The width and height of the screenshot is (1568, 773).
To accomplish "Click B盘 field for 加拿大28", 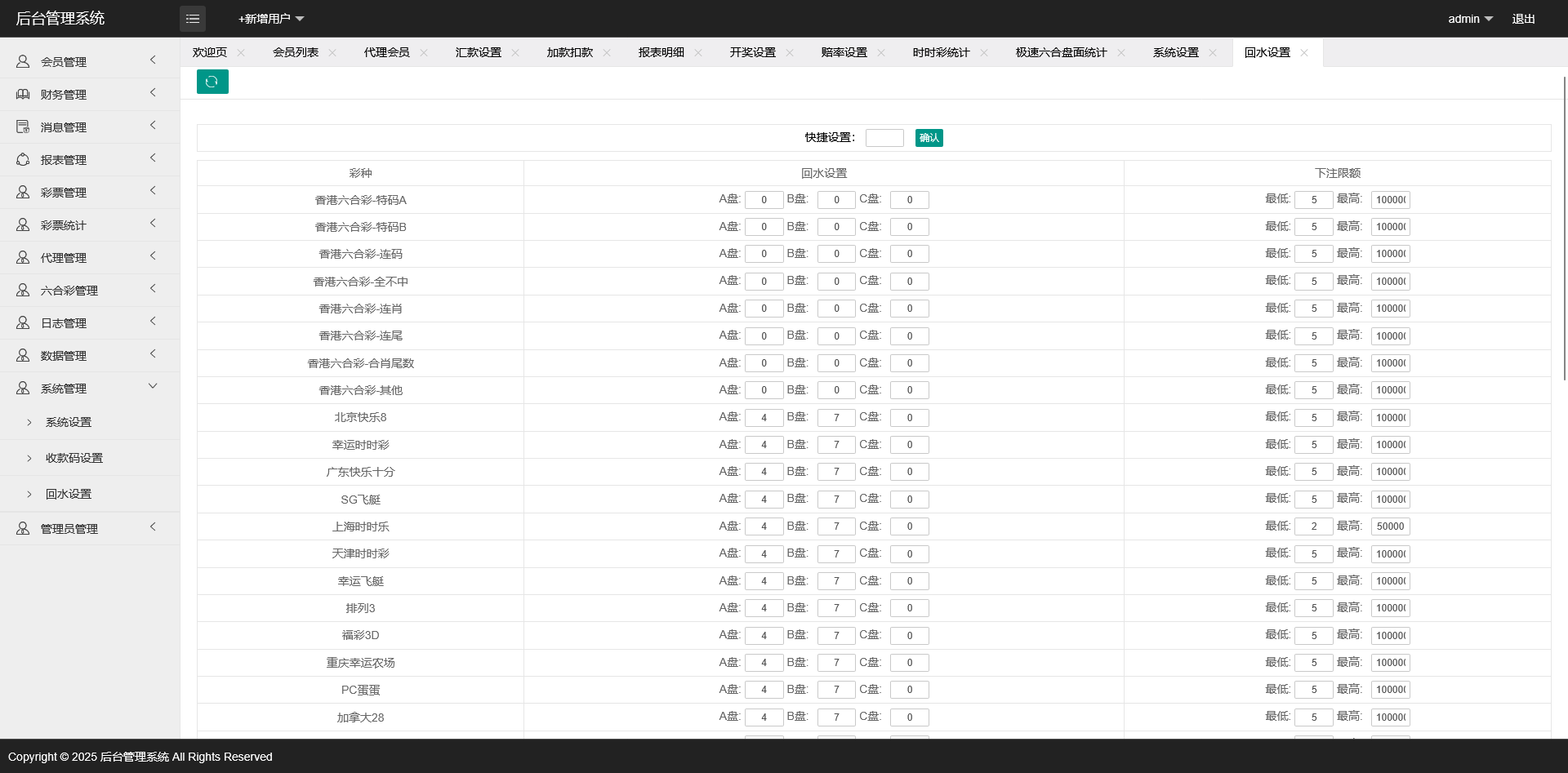I will (836, 717).
